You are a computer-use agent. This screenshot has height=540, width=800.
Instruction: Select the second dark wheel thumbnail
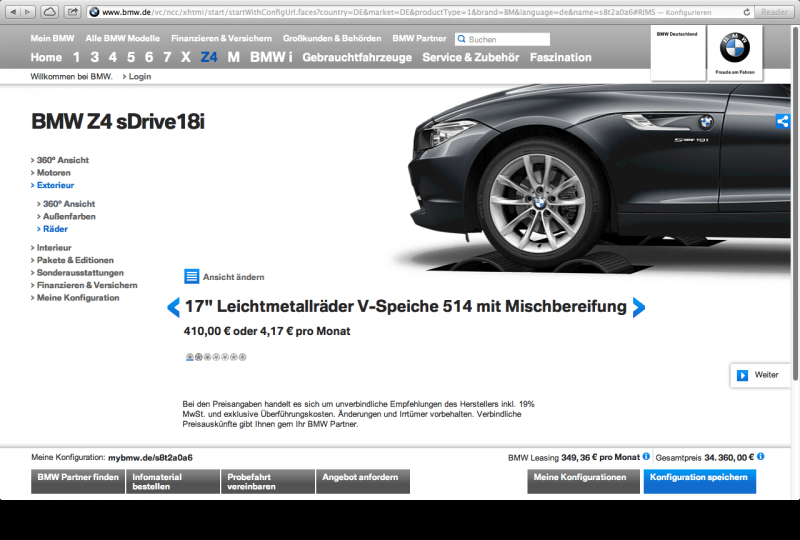click(198, 357)
